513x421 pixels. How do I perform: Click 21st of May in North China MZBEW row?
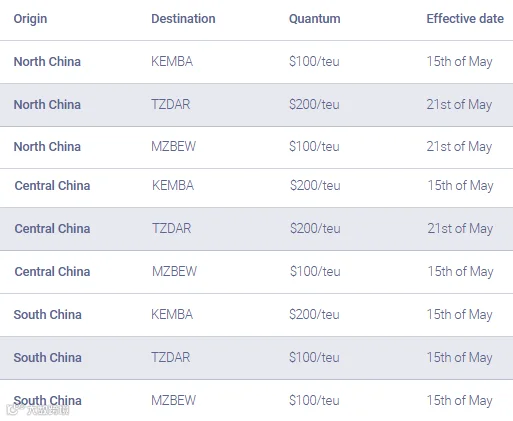point(459,147)
